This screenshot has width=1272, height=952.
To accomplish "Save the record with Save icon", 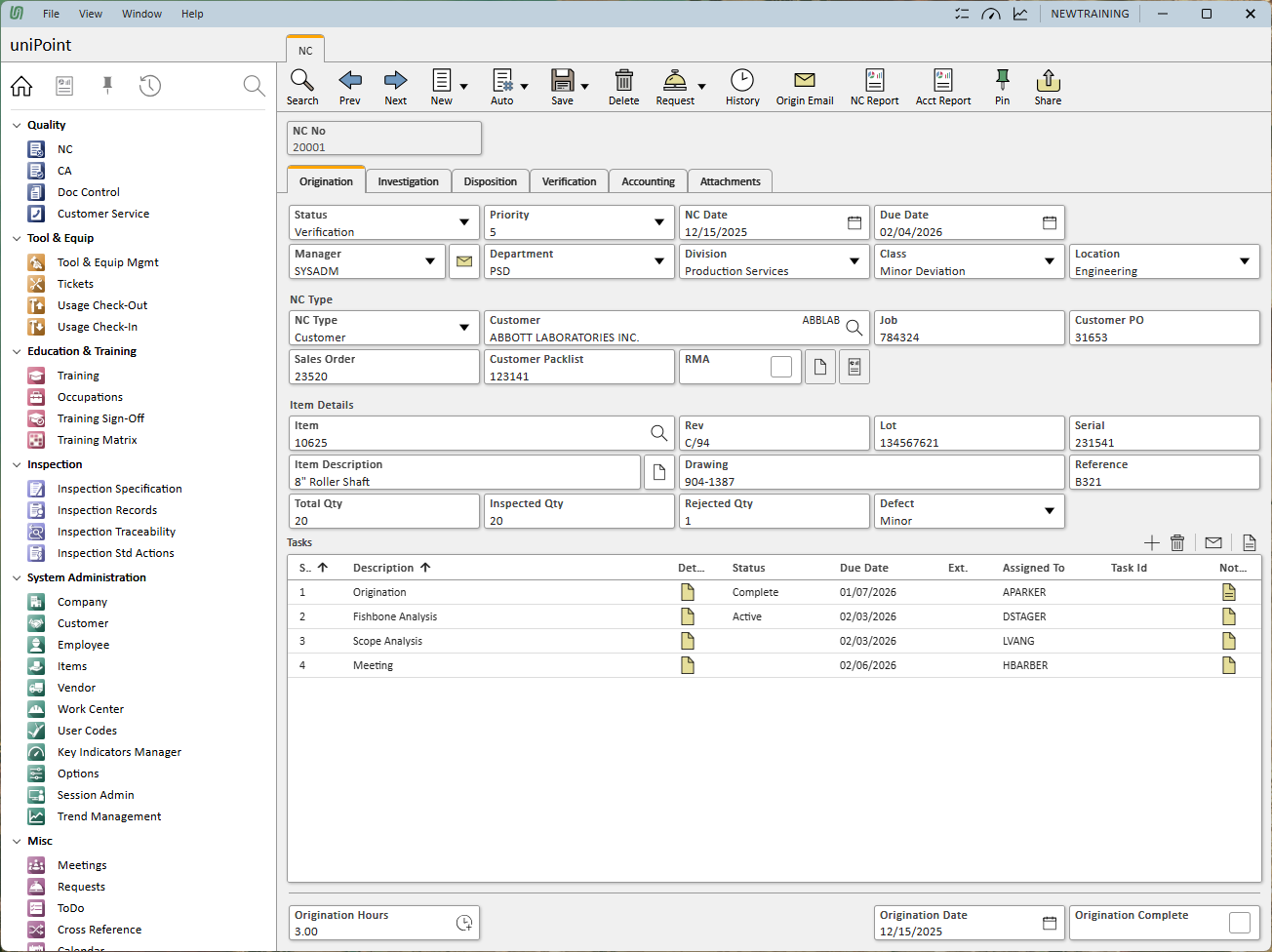I will click(563, 80).
